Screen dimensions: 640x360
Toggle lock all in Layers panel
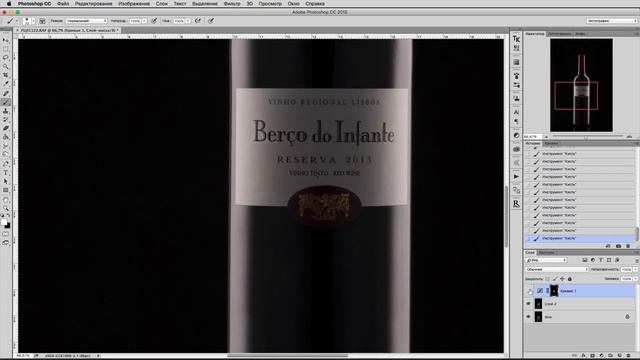pos(570,279)
